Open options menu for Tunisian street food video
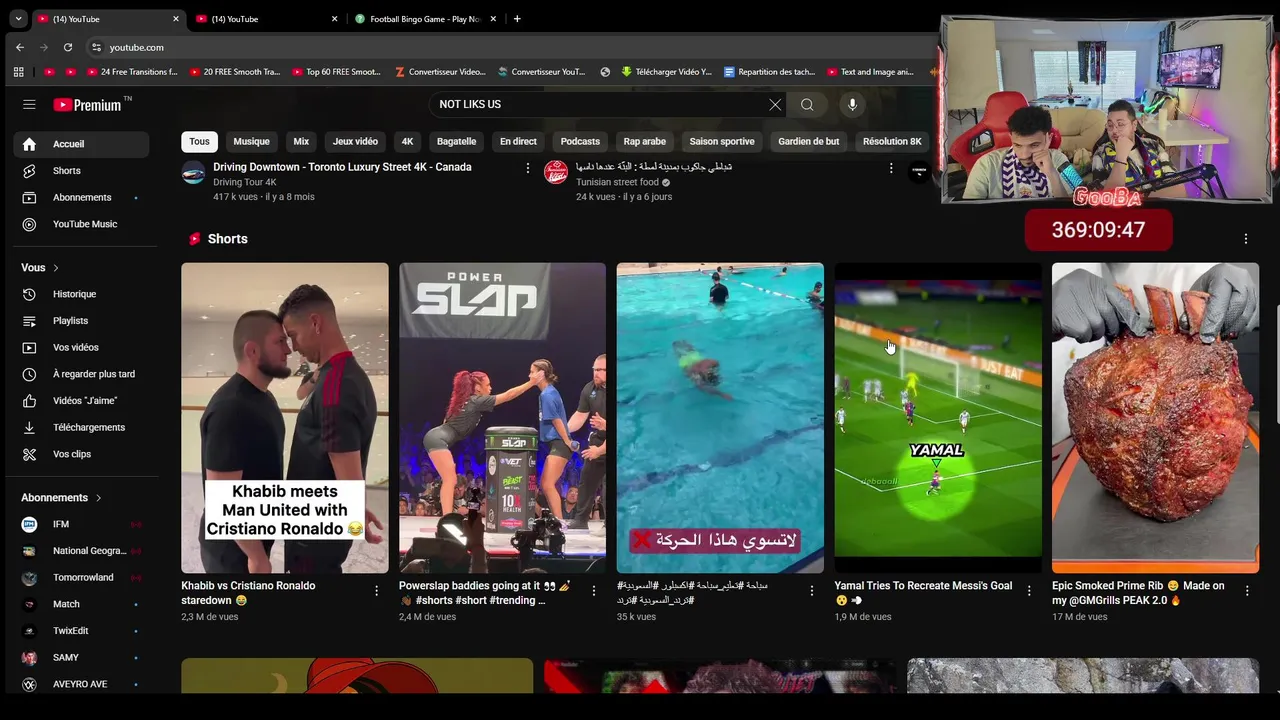This screenshot has width=1280, height=720. click(x=891, y=168)
